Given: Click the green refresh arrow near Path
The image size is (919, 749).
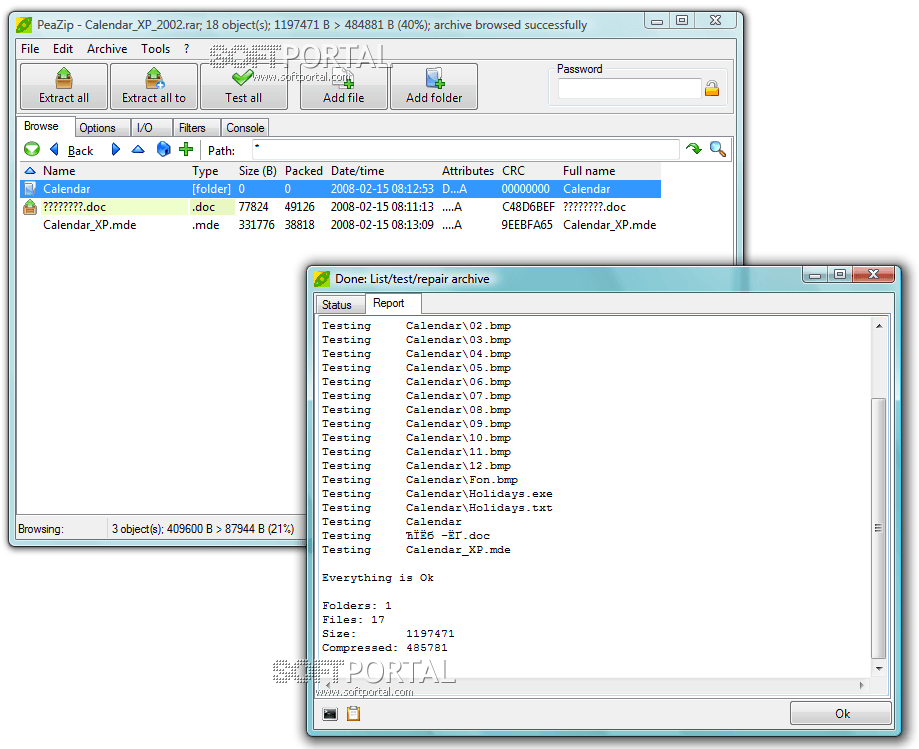Looking at the screenshot, I should (x=694, y=149).
